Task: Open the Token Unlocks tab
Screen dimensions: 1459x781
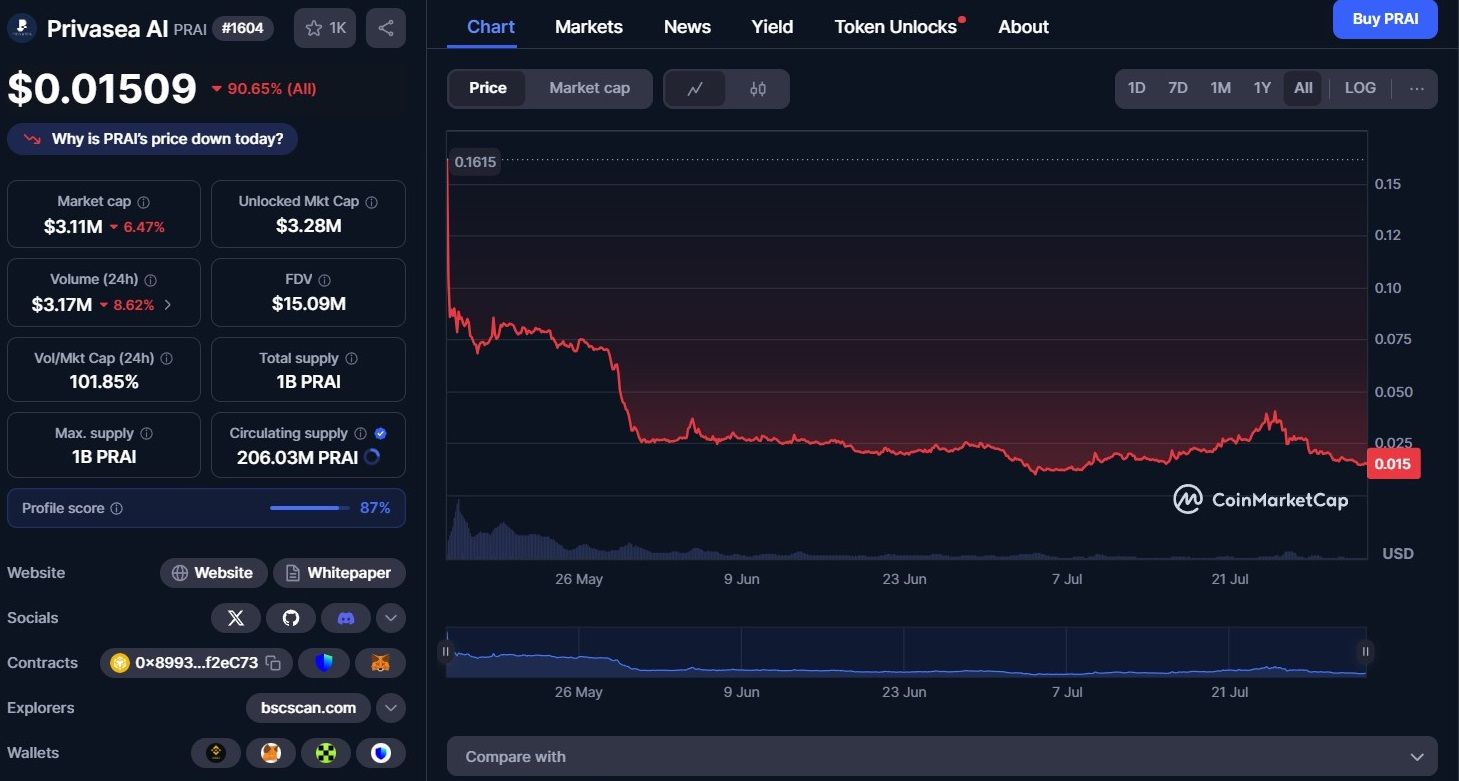Action: click(x=896, y=27)
